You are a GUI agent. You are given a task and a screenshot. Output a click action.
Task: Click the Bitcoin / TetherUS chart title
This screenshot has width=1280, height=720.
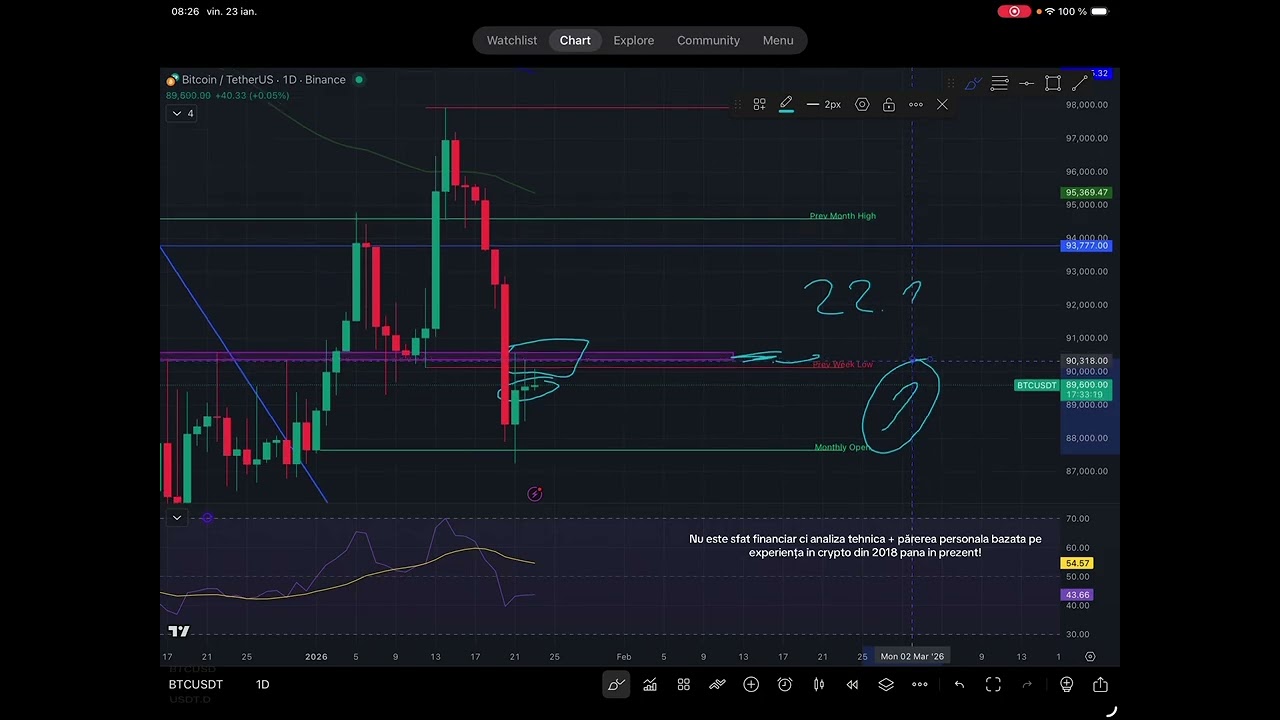263,80
